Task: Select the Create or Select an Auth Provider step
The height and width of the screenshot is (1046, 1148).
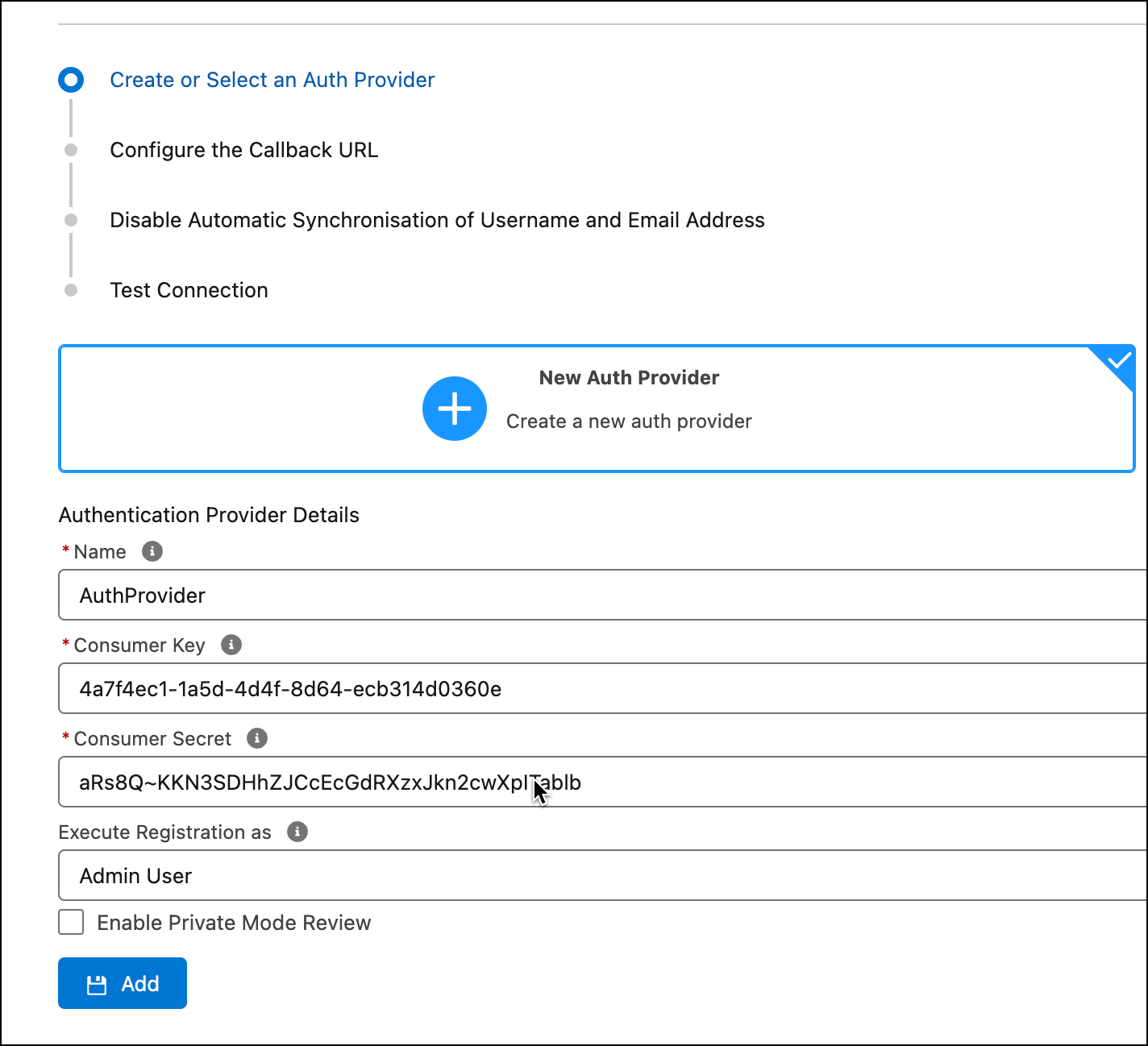Action: pyautogui.click(x=272, y=80)
